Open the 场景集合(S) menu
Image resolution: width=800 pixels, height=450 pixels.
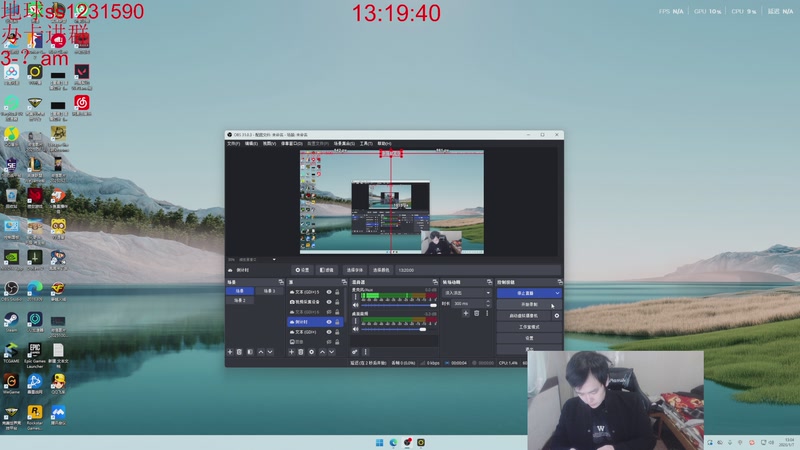click(x=344, y=144)
